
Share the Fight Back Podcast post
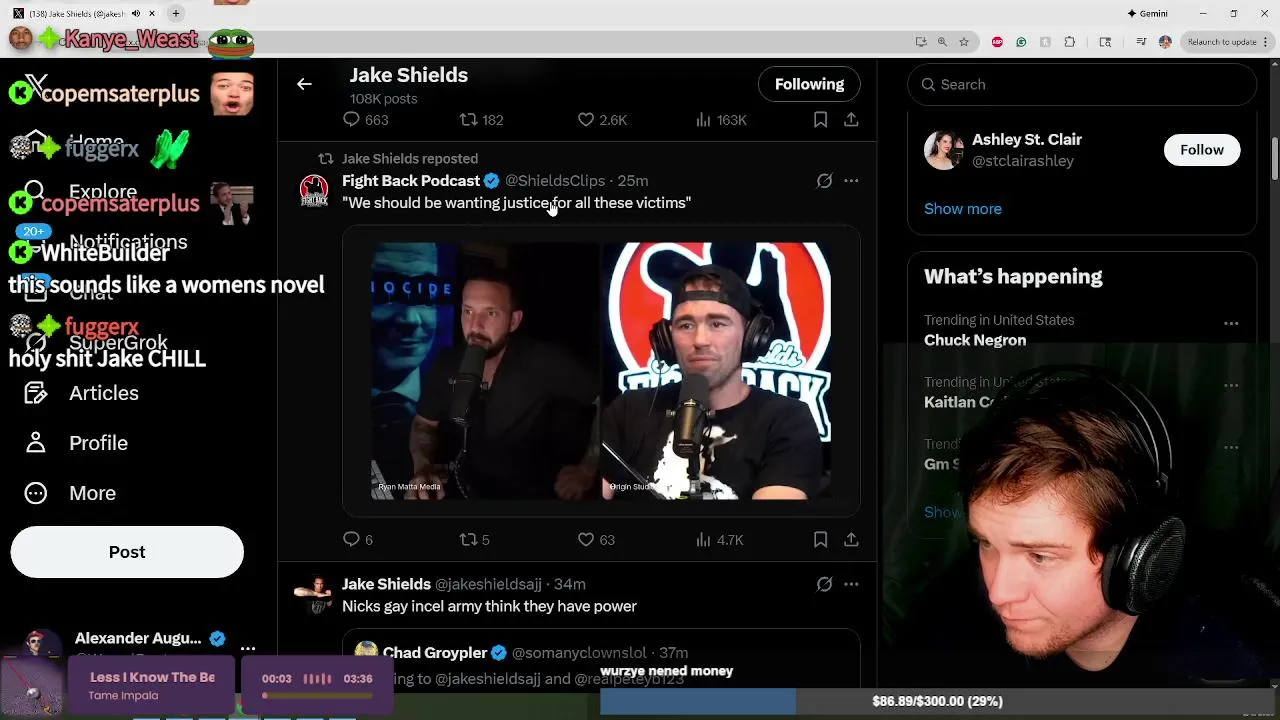(851, 539)
